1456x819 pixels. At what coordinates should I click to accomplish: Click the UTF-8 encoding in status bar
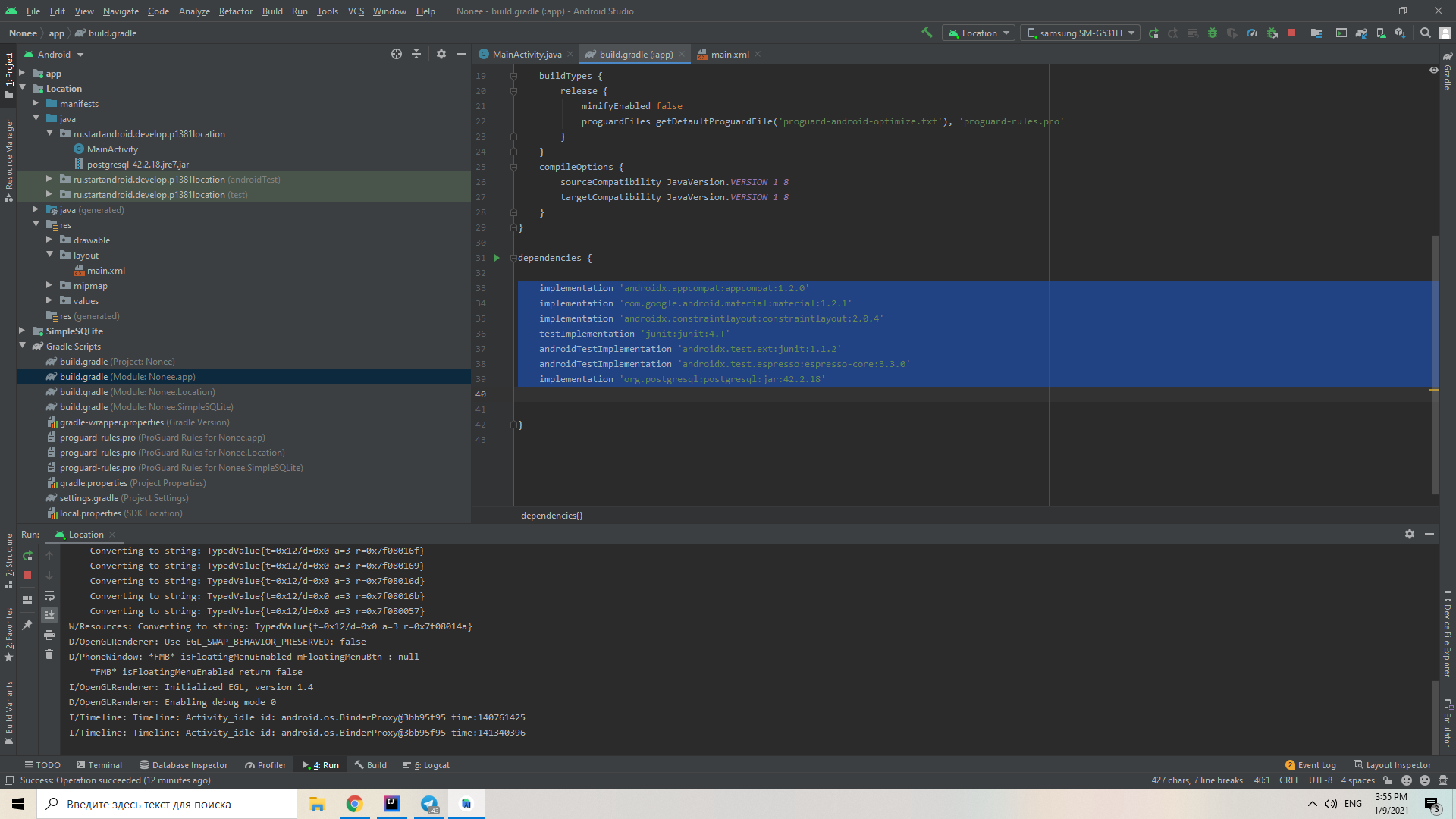pyautogui.click(x=1320, y=780)
